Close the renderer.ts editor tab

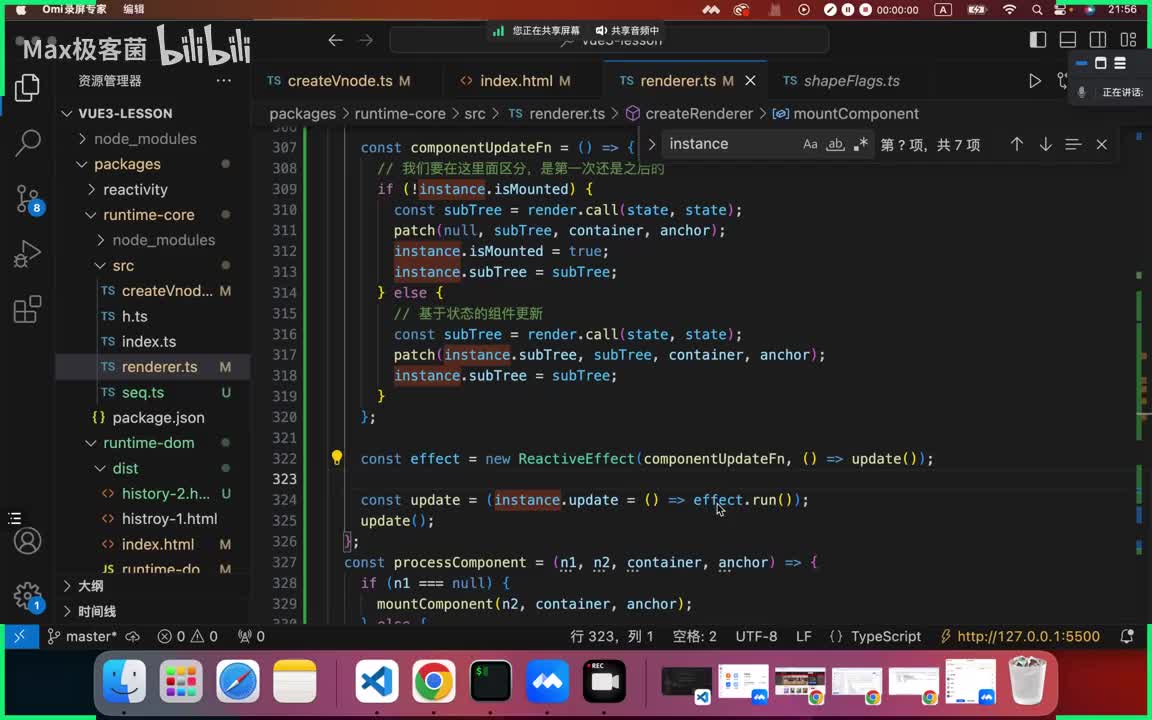(750, 81)
